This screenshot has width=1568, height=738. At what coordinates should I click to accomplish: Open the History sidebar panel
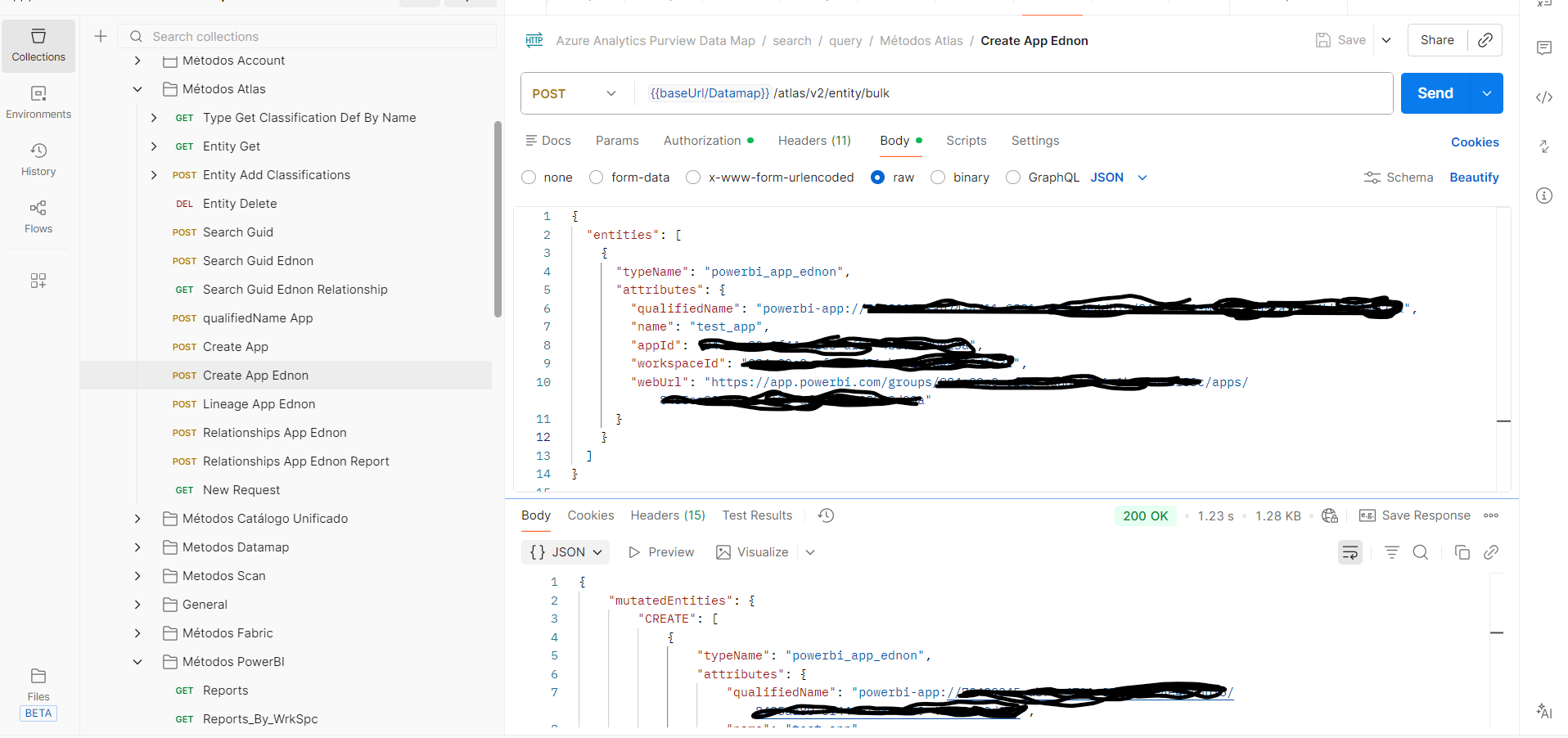[38, 160]
